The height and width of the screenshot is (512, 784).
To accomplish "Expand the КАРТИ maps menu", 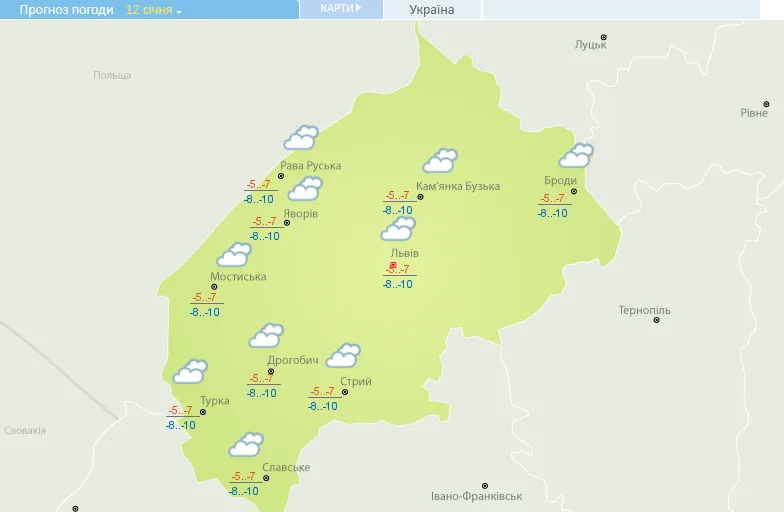I will 341,9.
